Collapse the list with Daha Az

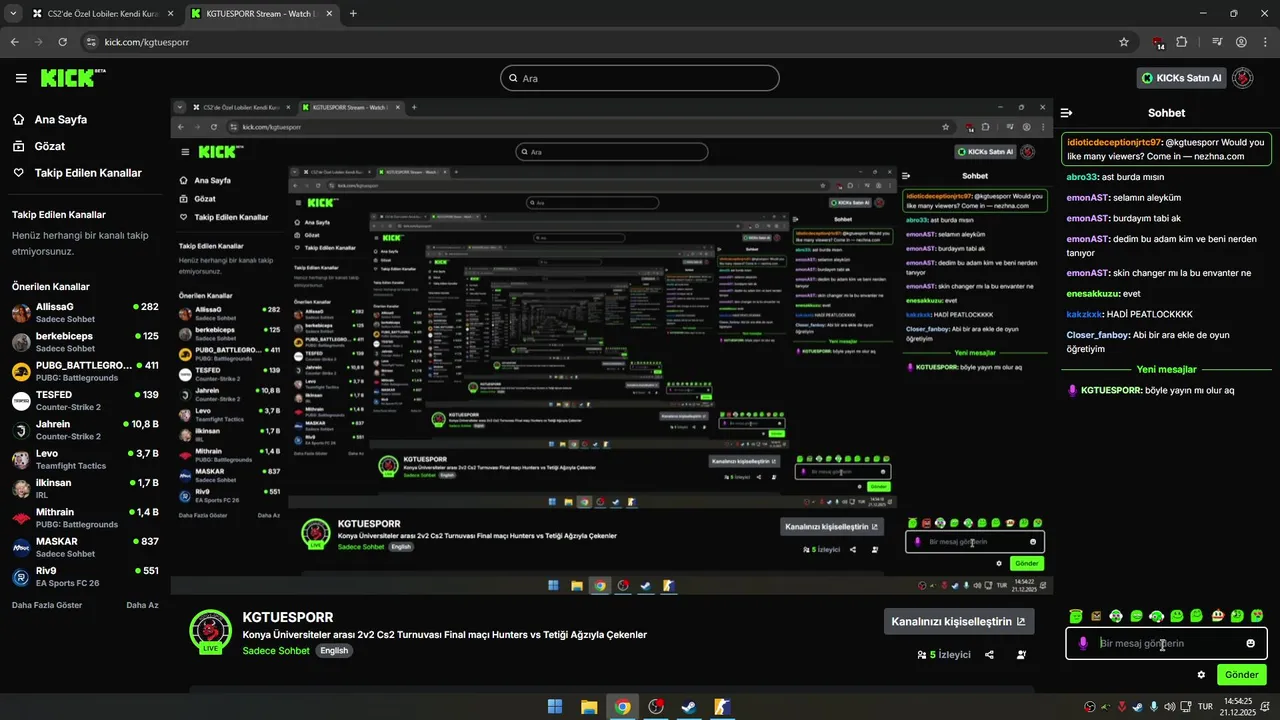click(142, 605)
